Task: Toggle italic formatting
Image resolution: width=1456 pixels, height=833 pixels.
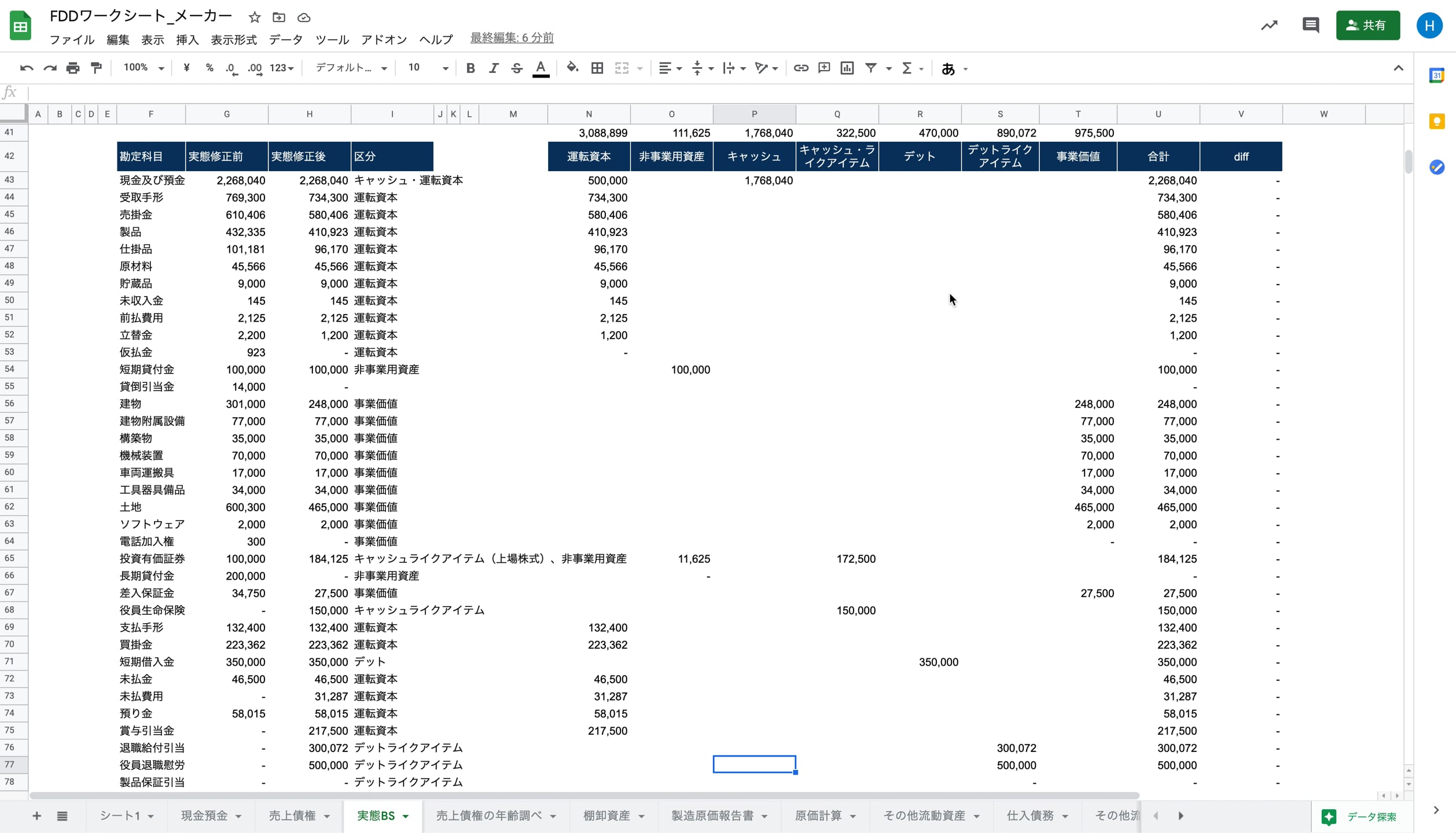Action: (494, 68)
